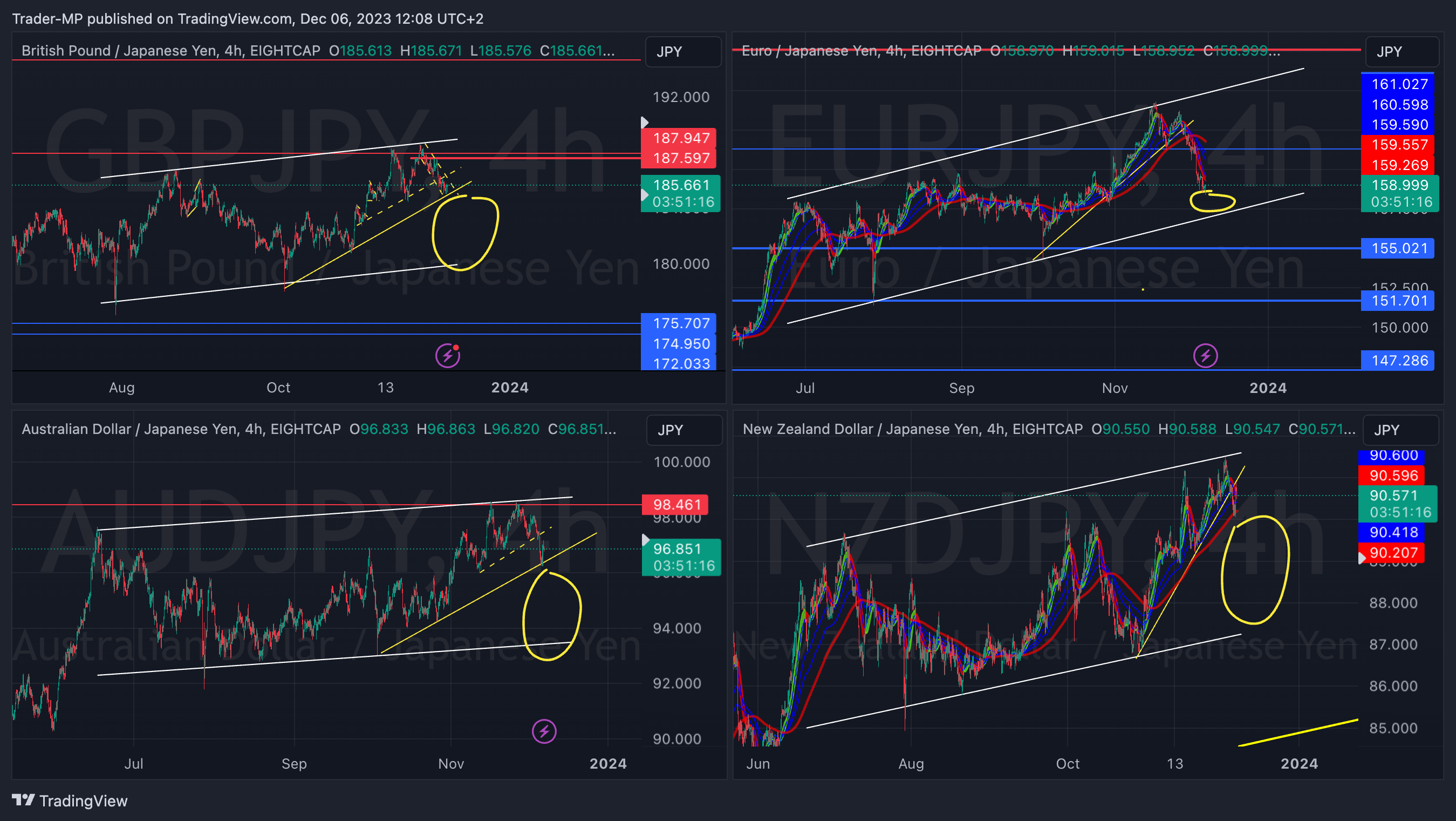This screenshot has height=821, width=1456.
Task: Click the 94.000 AUDJPY axis value
Action: point(676,628)
